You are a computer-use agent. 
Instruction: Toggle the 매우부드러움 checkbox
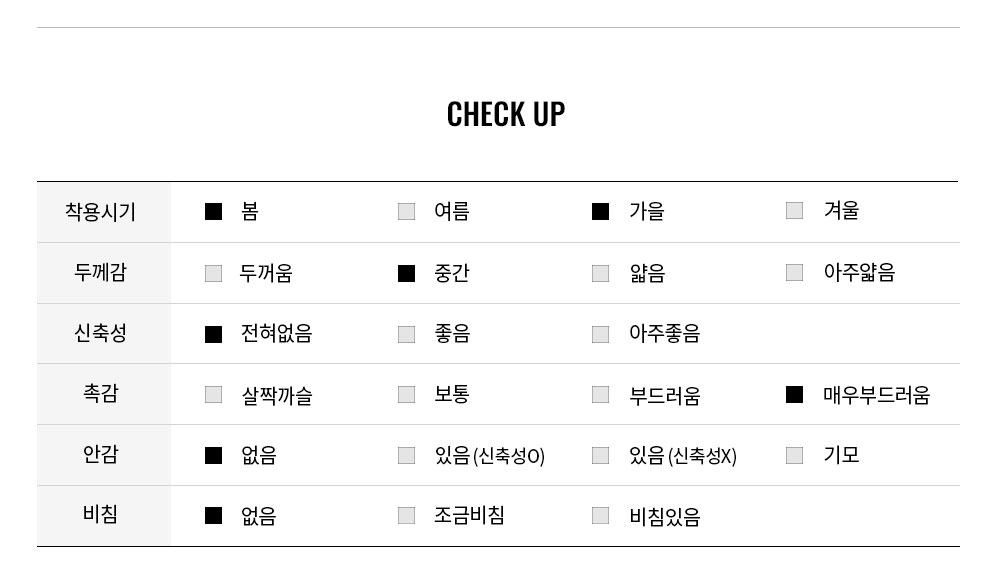(794, 395)
